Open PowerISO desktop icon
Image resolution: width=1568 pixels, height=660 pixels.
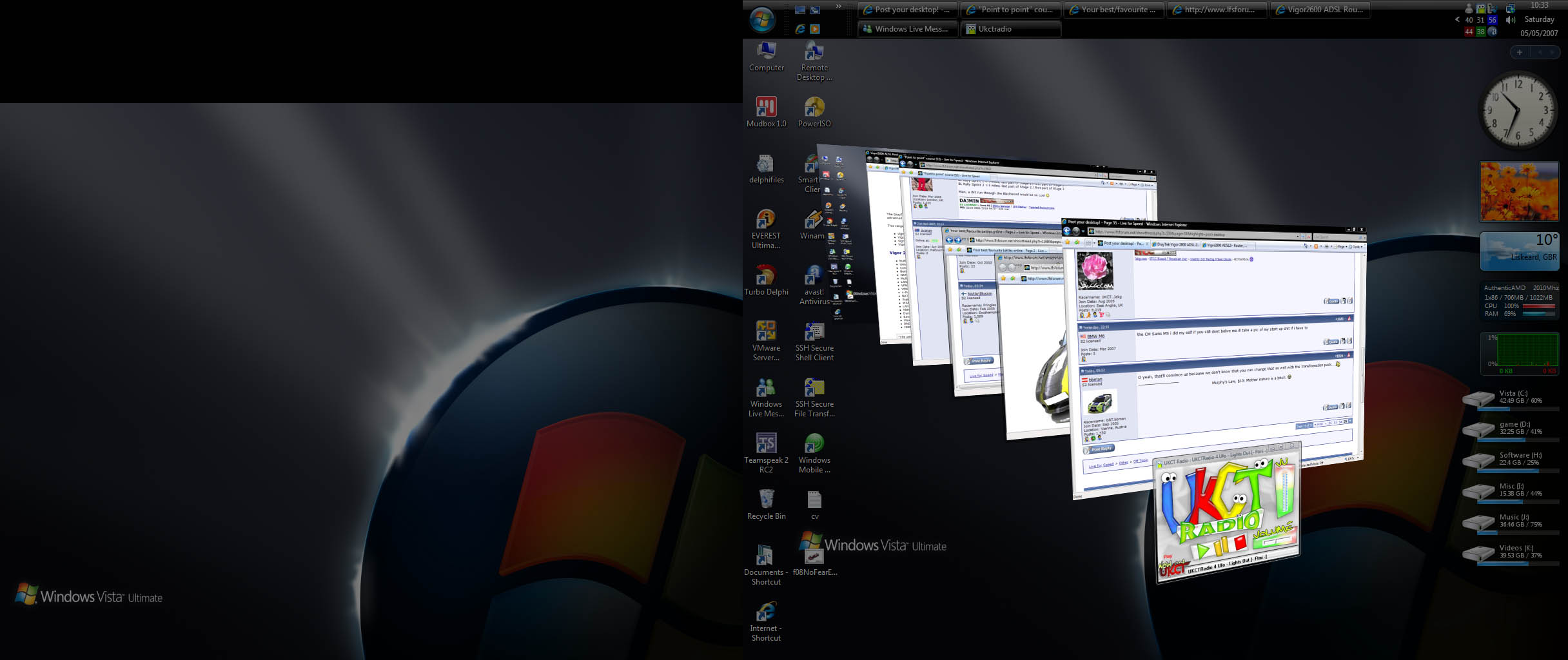[x=814, y=112]
